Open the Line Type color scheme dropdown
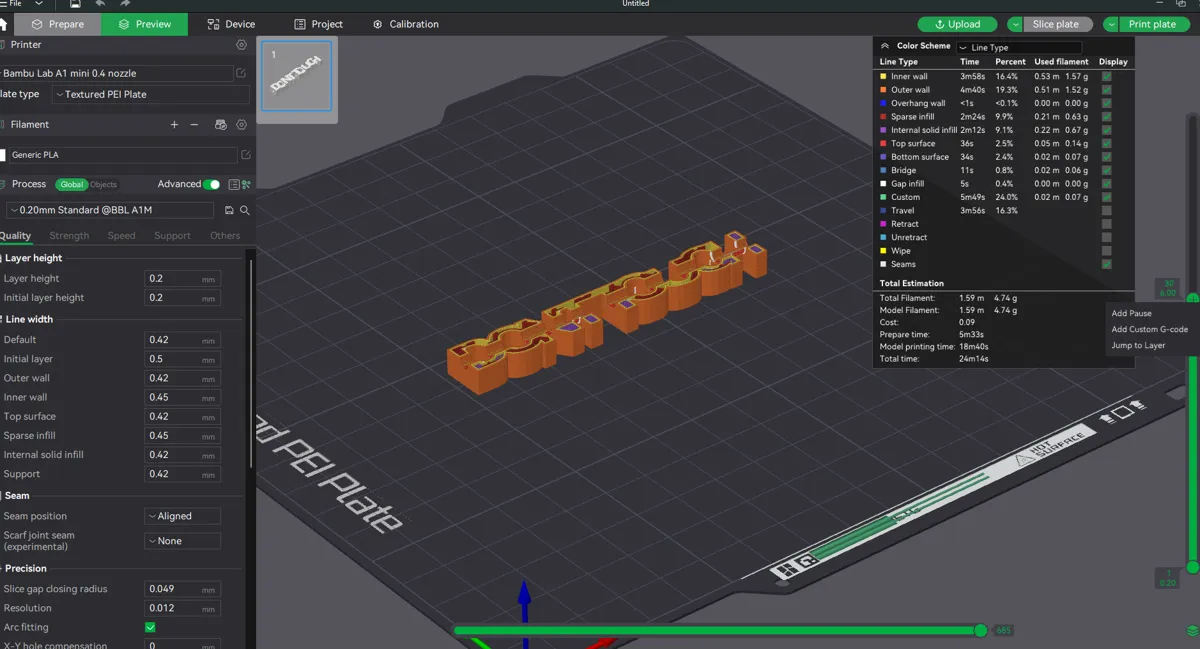Image resolution: width=1200 pixels, height=649 pixels. tap(1019, 47)
